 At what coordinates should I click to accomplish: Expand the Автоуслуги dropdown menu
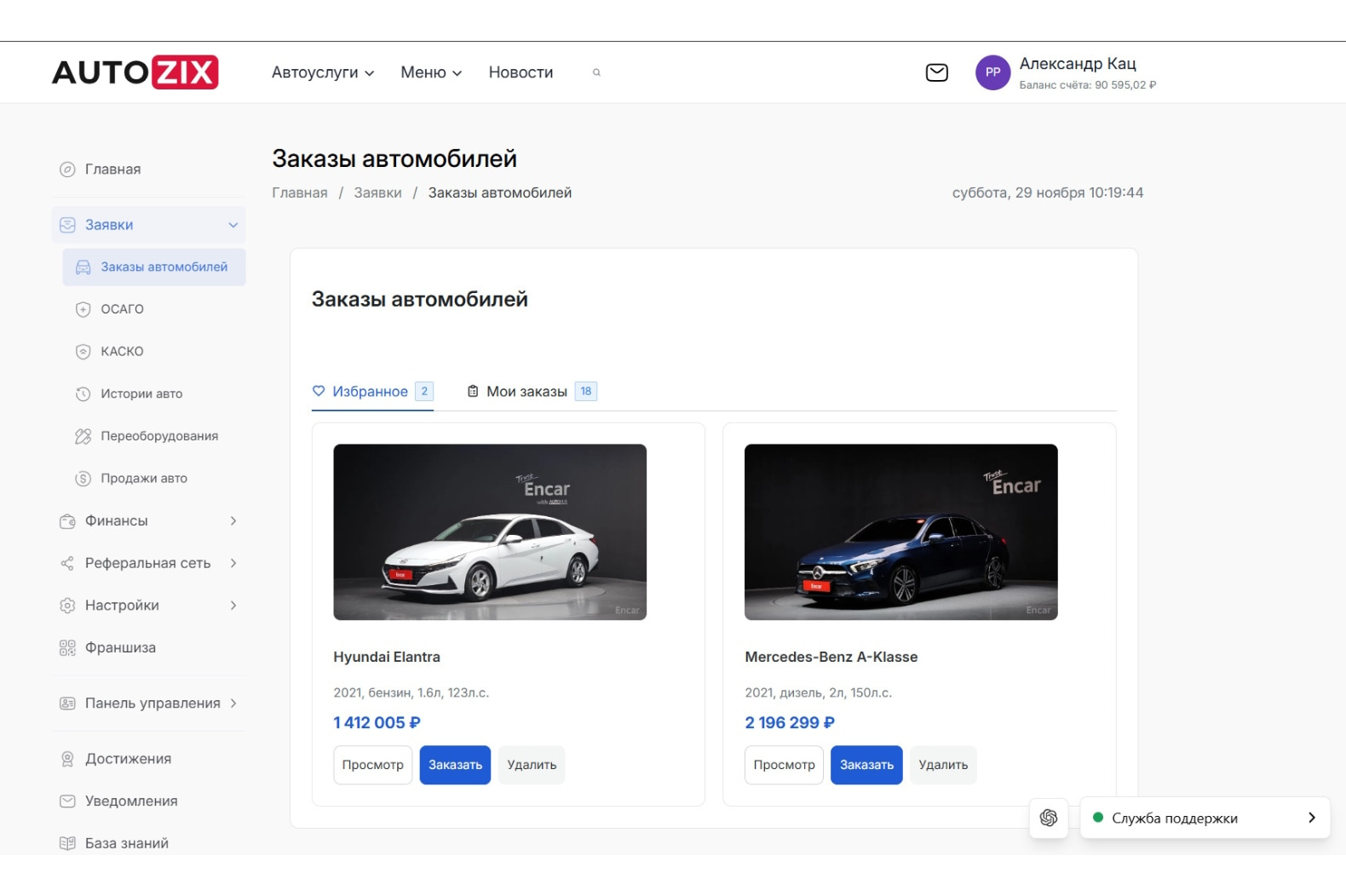click(x=323, y=72)
